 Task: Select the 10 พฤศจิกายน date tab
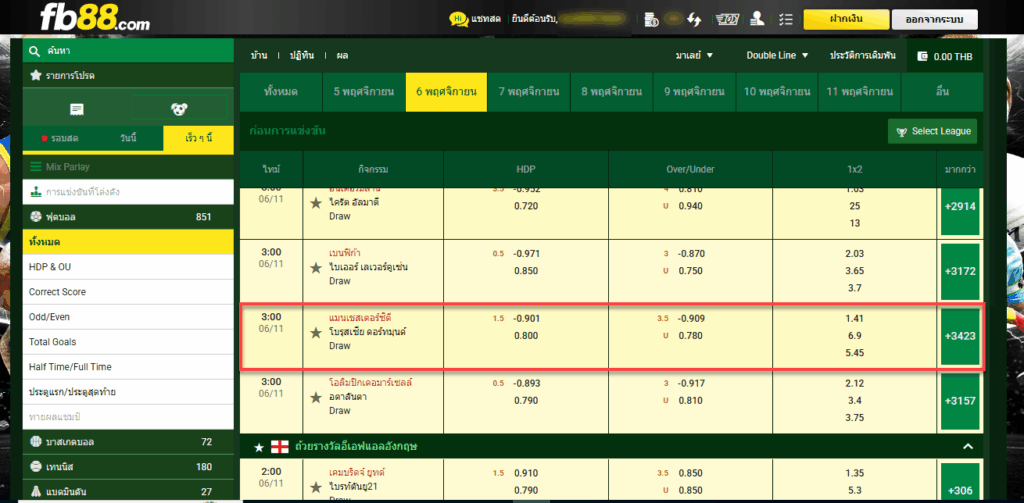pos(776,92)
